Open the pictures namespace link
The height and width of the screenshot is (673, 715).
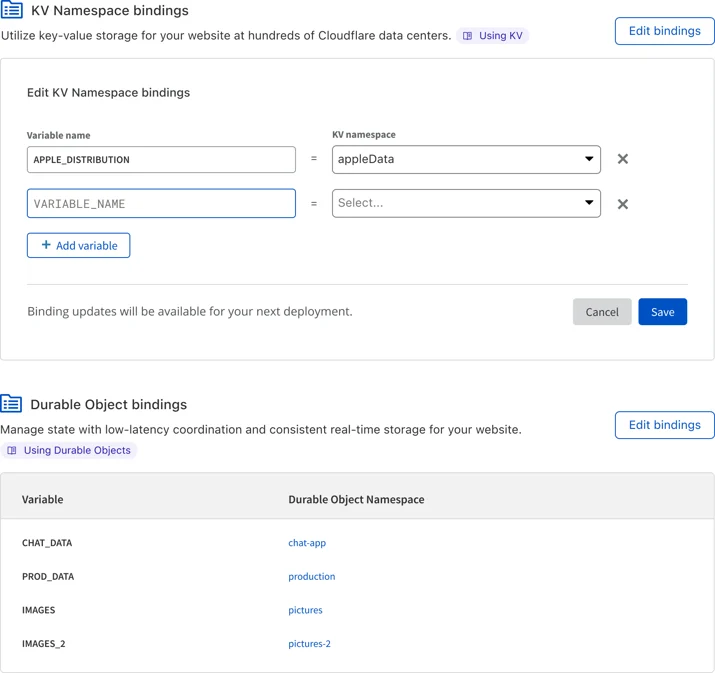(x=305, y=611)
